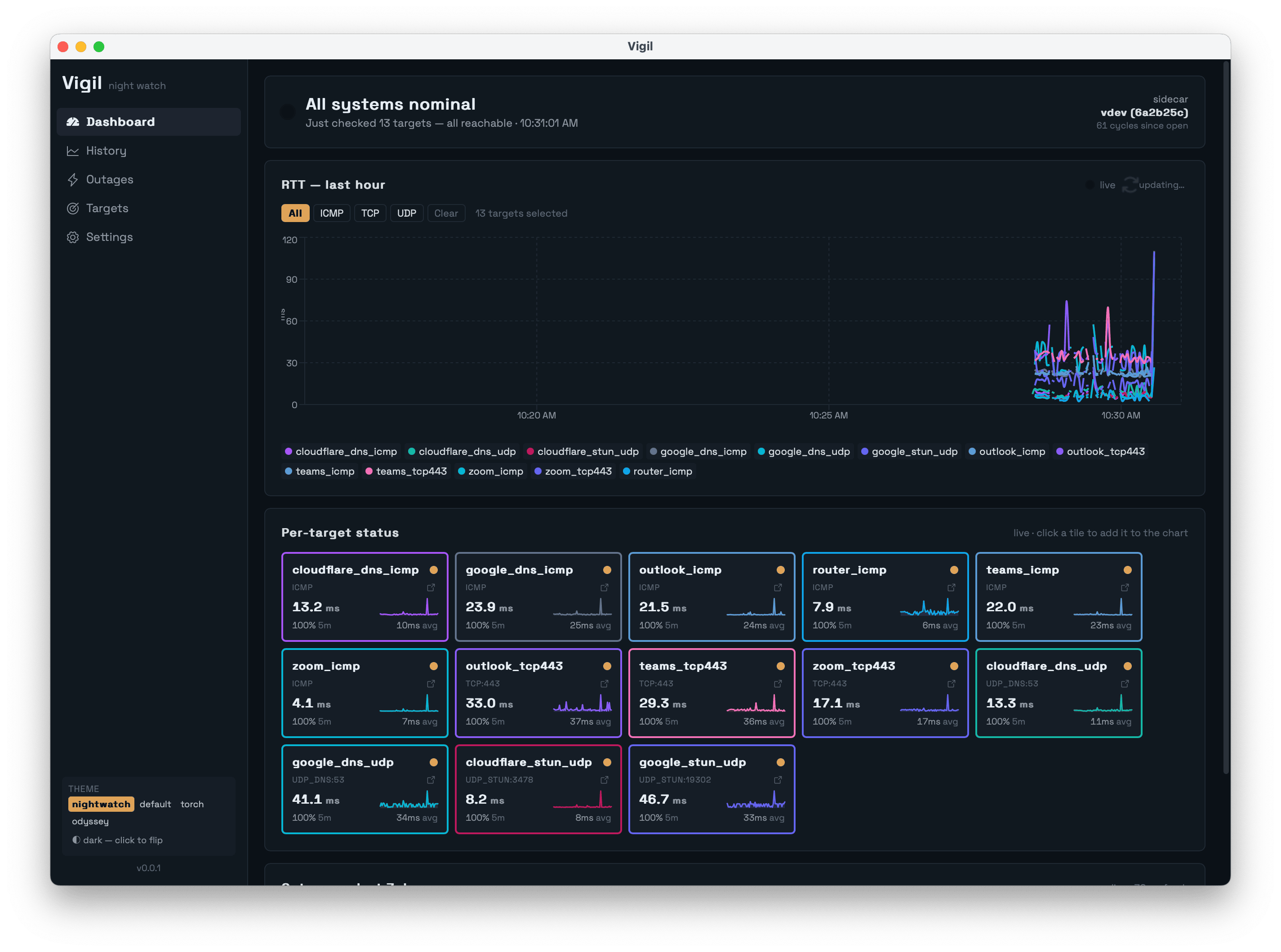The height and width of the screenshot is (952, 1281).
Task: Select the nightwatch theme
Action: click(x=101, y=805)
